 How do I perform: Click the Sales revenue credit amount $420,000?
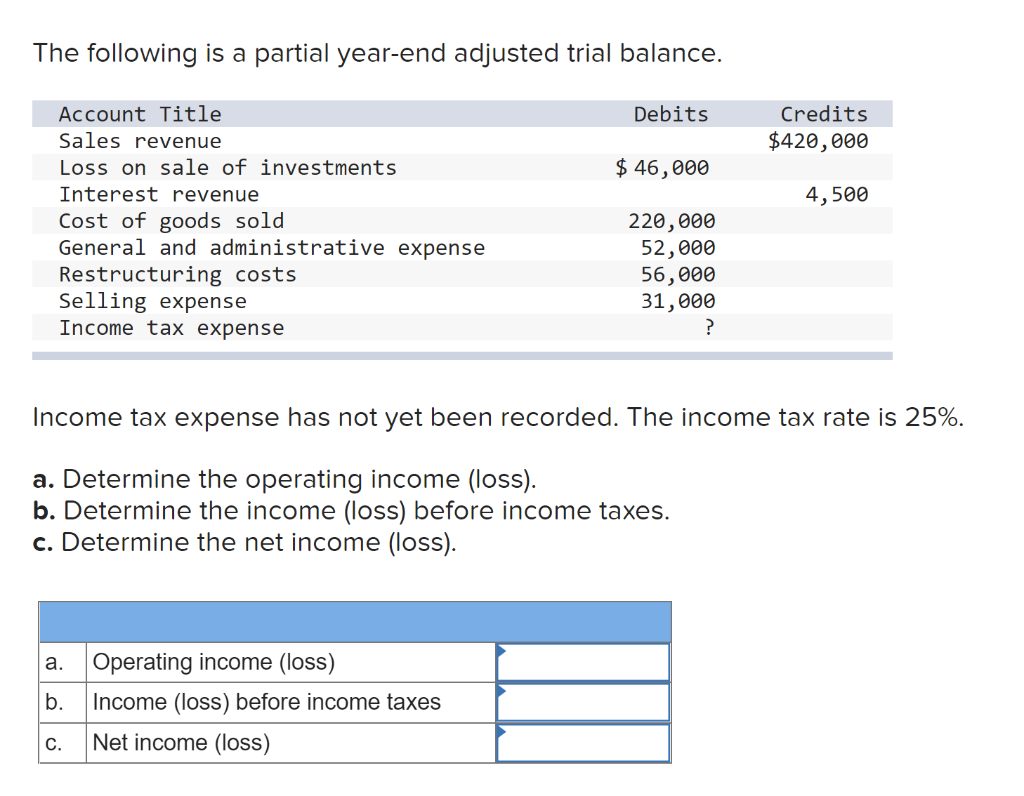(x=818, y=141)
